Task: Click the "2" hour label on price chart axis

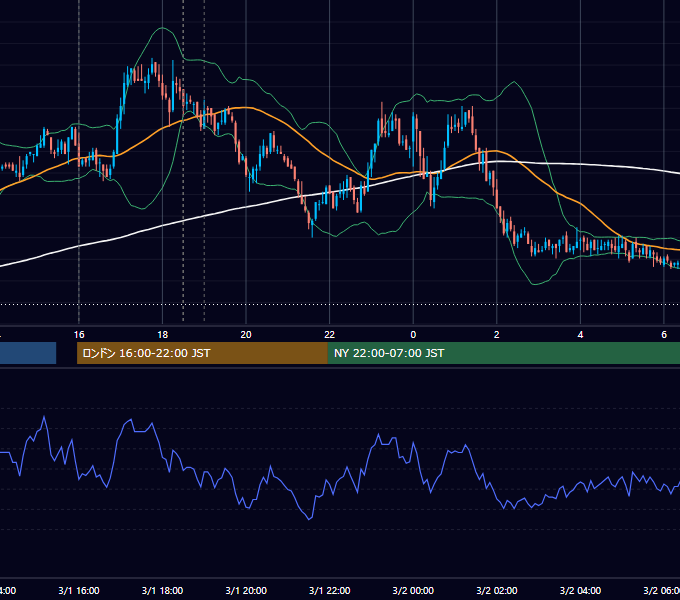Action: point(497,335)
